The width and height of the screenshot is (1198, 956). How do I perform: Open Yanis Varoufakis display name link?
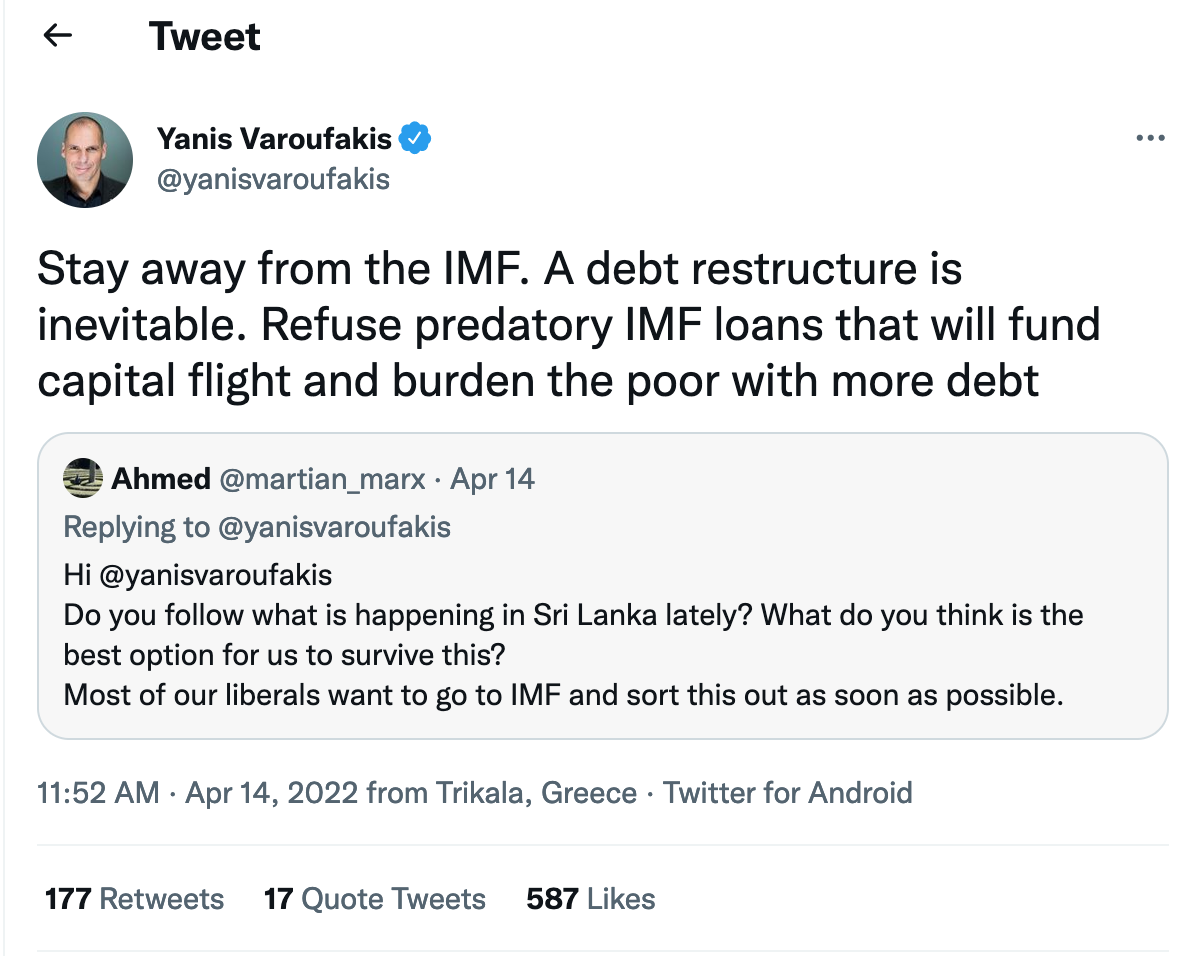(x=274, y=139)
